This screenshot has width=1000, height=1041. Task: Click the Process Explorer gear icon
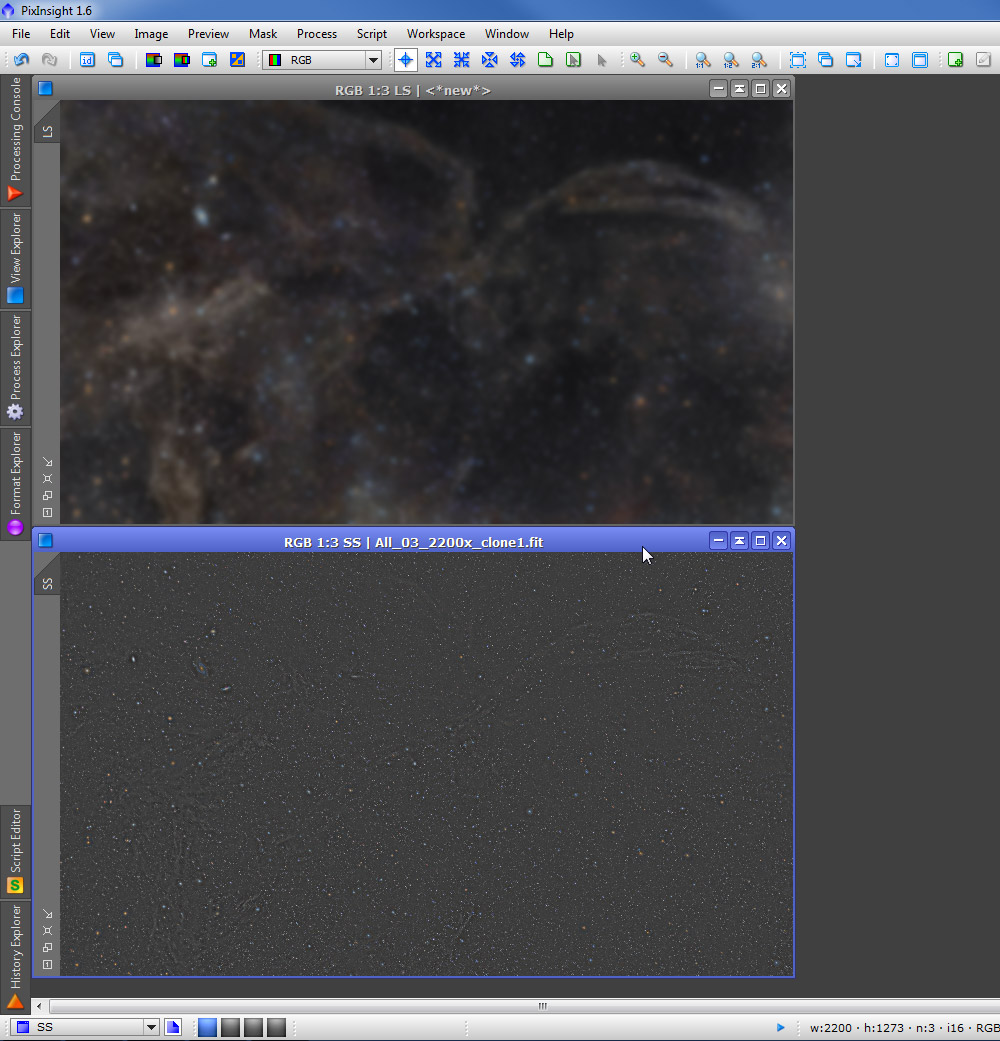(15, 411)
